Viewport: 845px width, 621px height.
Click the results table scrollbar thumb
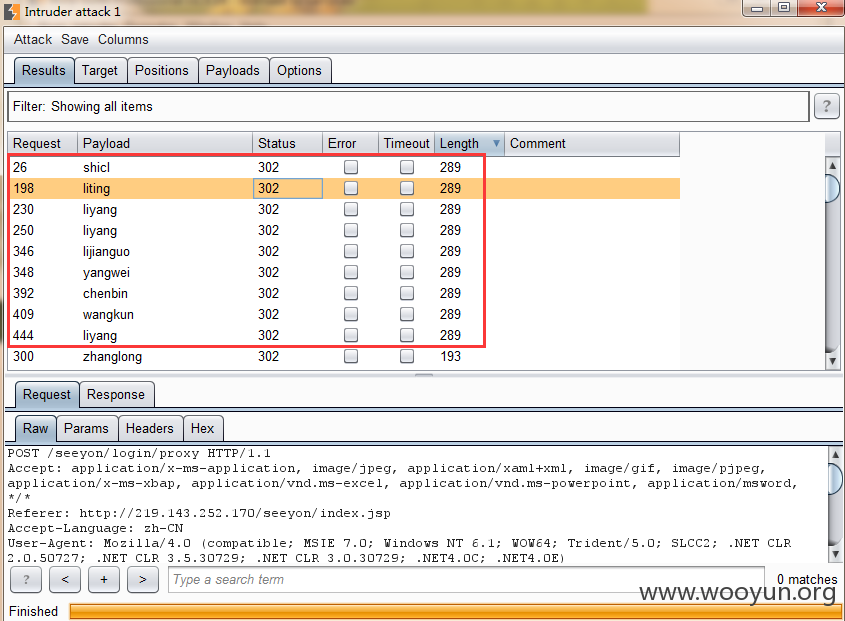pos(833,188)
